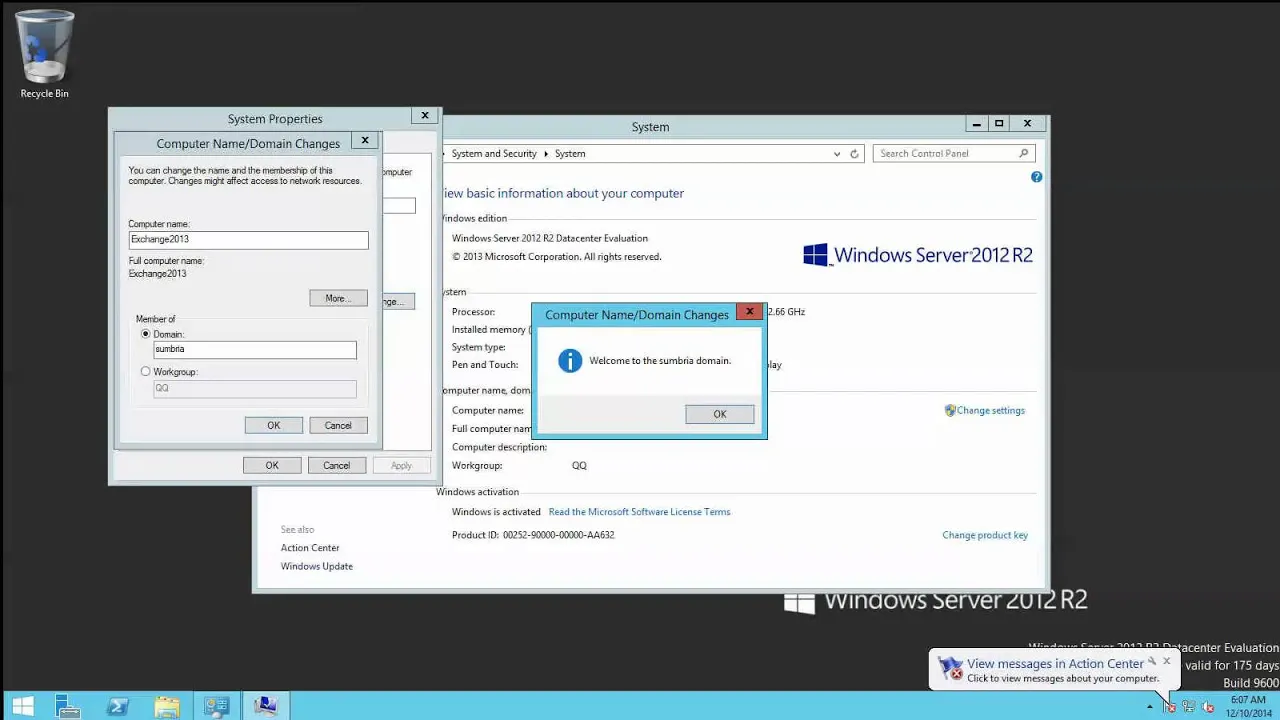Click the Apply button in System Properties
The height and width of the screenshot is (720, 1280).
[401, 465]
